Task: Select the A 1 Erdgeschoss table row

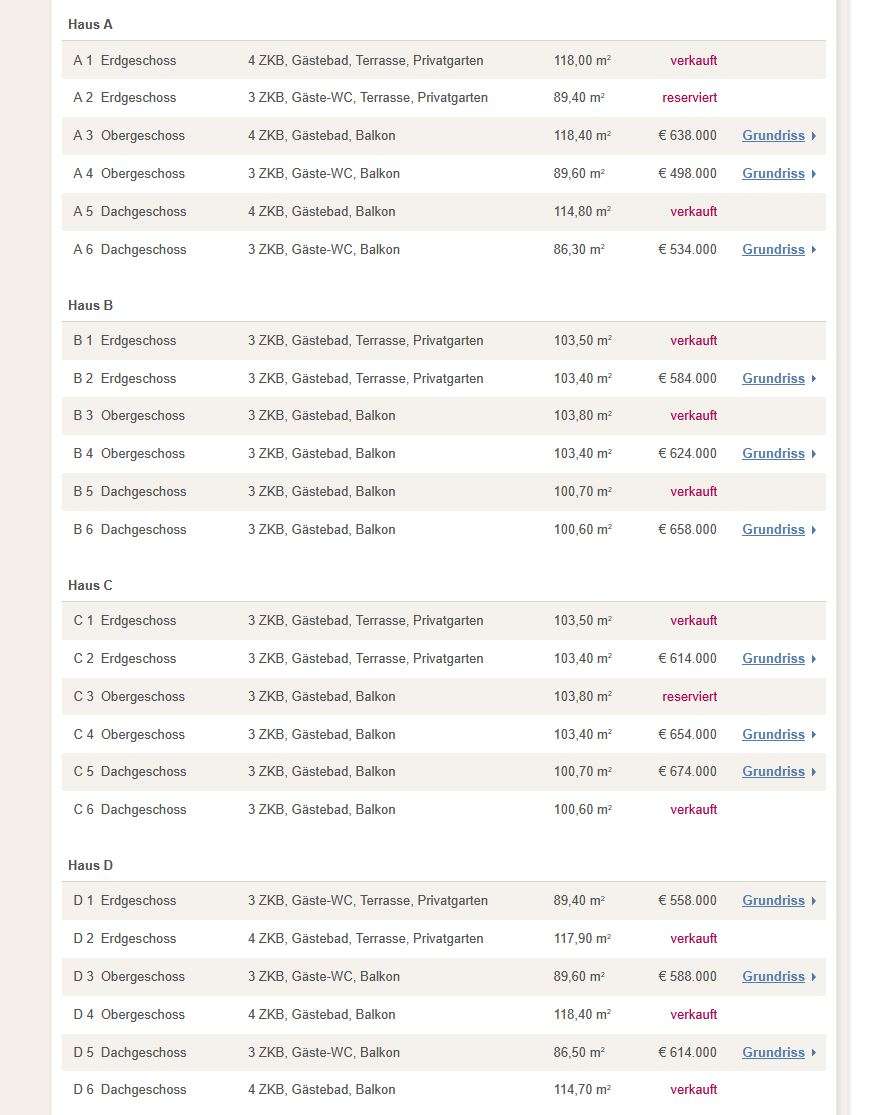Action: click(x=444, y=60)
